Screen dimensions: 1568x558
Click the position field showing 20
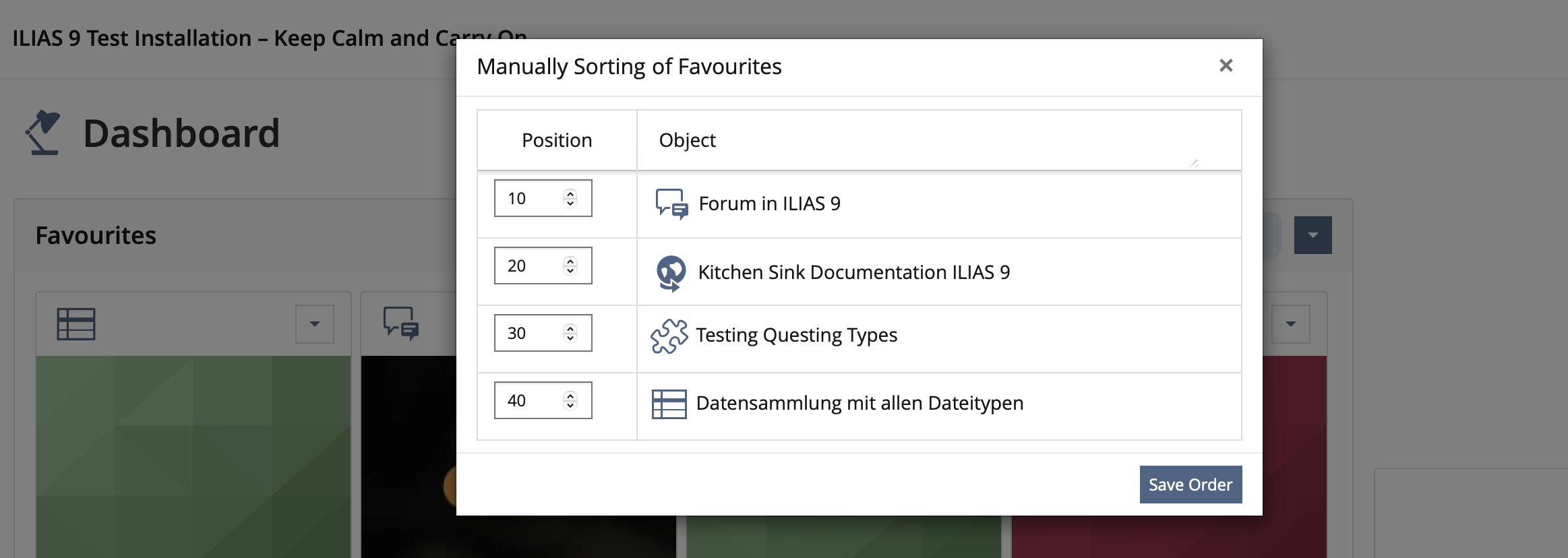tap(529, 266)
